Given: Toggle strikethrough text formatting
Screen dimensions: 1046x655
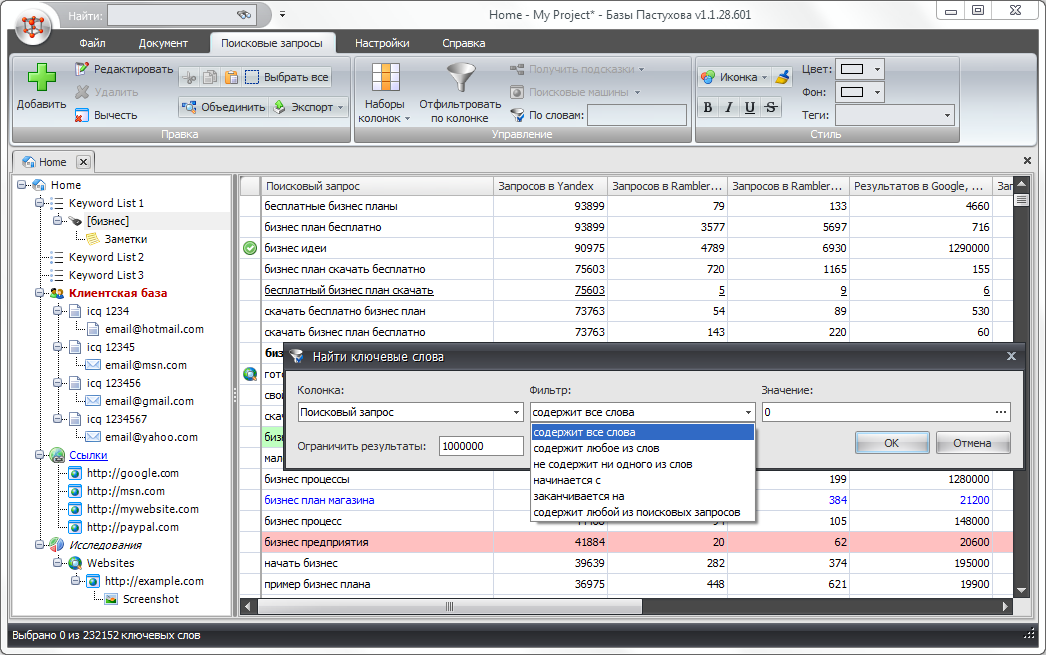Looking at the screenshot, I should coord(771,108).
